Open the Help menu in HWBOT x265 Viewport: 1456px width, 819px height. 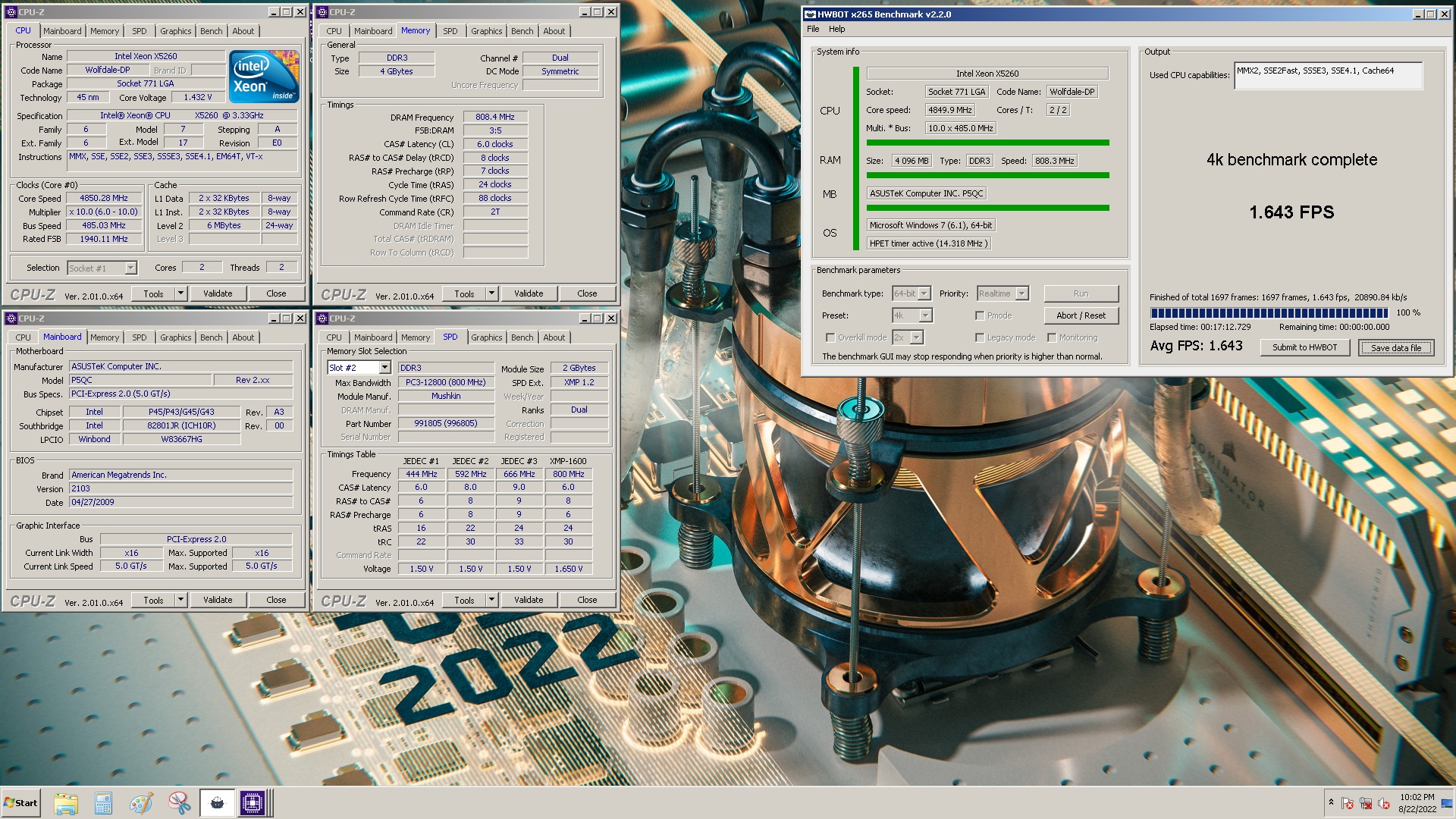pos(836,29)
